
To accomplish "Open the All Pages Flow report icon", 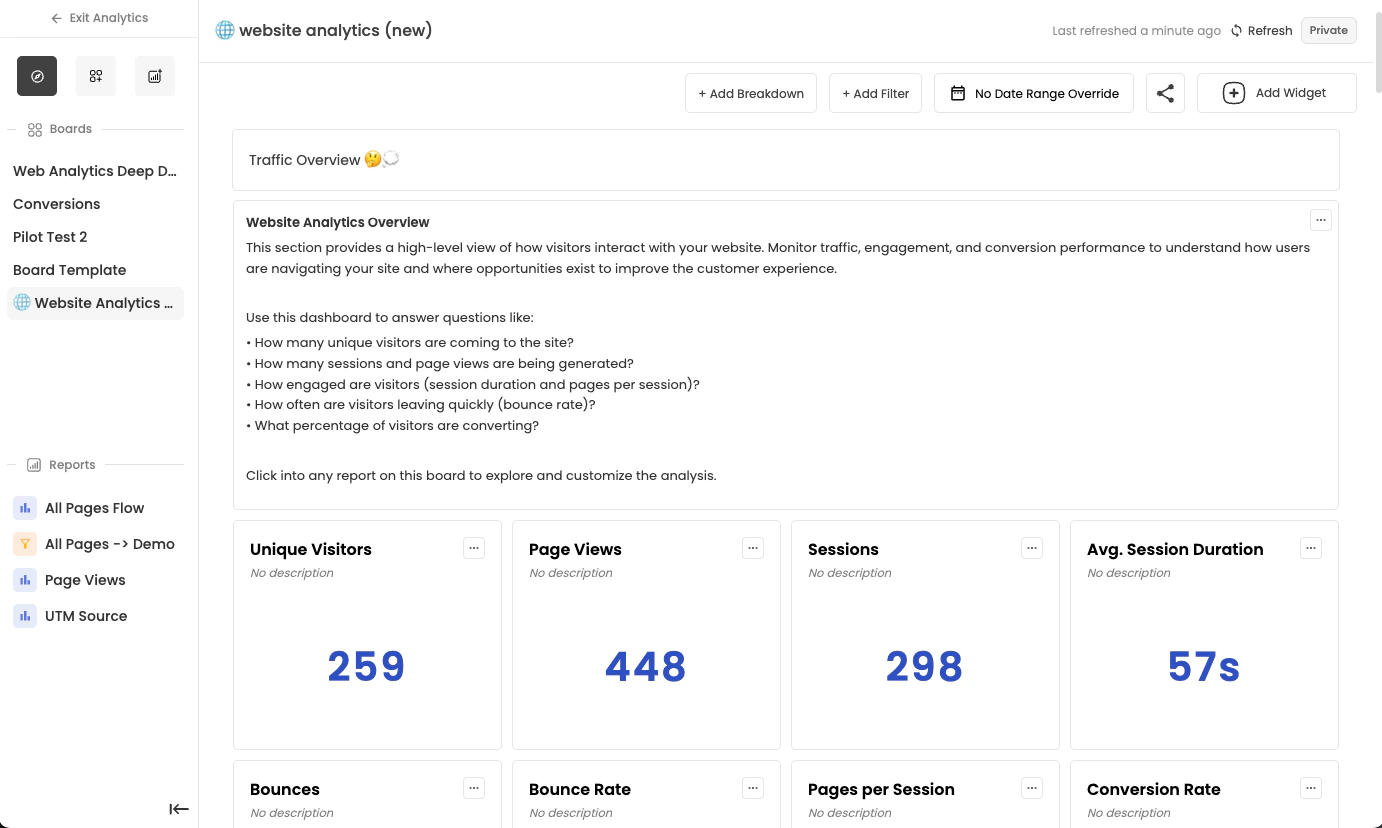I will point(25,508).
